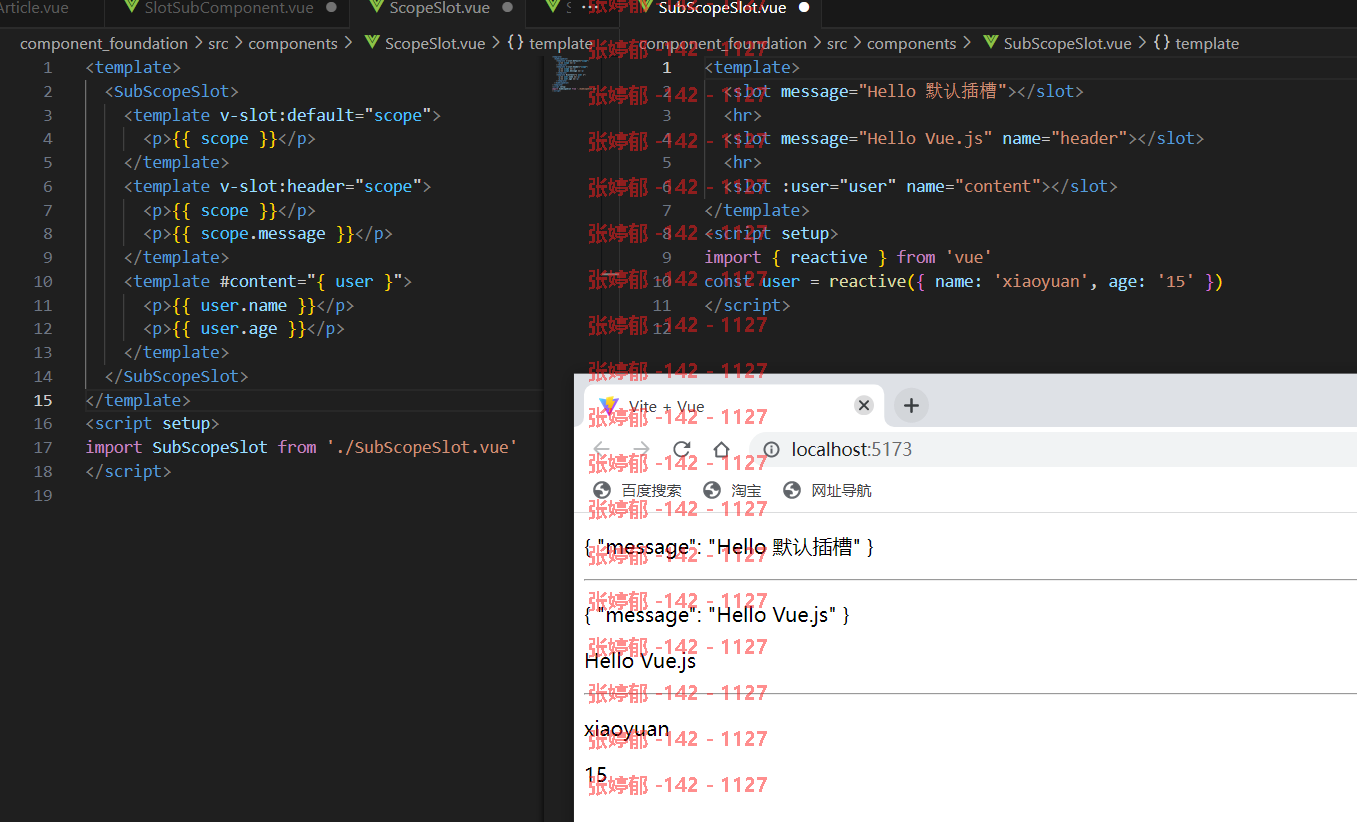Click #content="{ user }" template directive
The width and height of the screenshot is (1357, 822).
(x=311, y=281)
